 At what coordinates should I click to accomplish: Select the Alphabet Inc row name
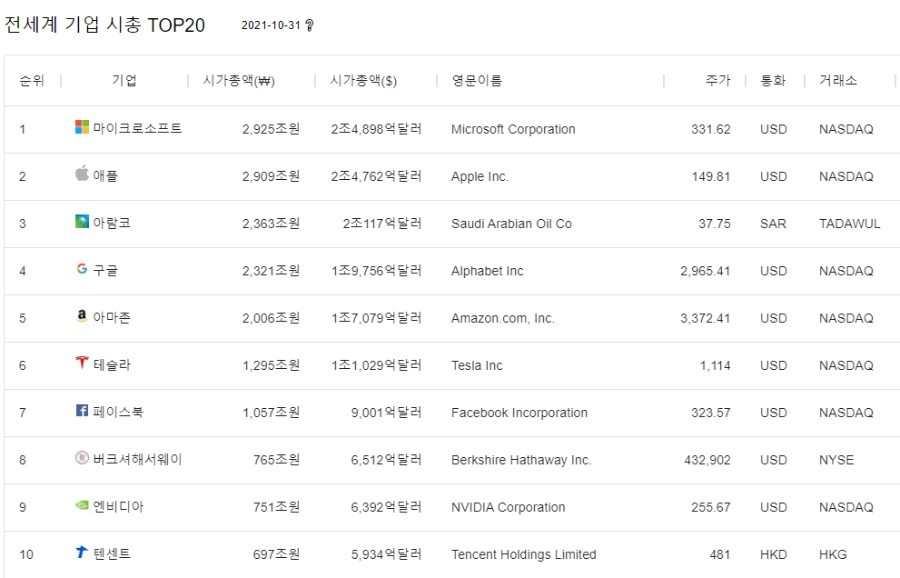487,271
